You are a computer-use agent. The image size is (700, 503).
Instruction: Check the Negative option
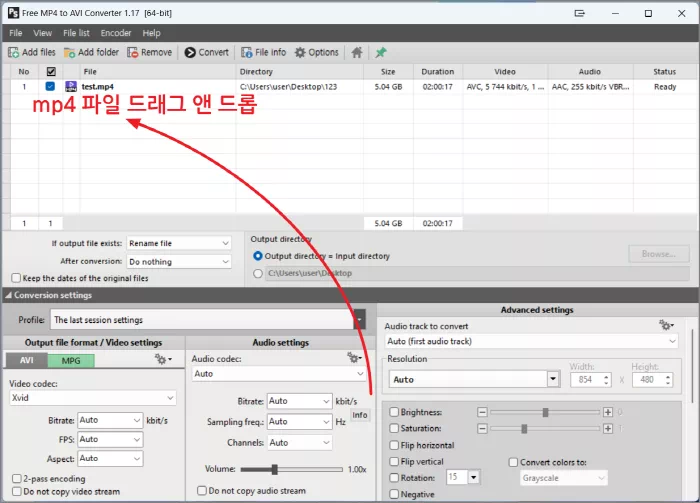pyautogui.click(x=394, y=494)
